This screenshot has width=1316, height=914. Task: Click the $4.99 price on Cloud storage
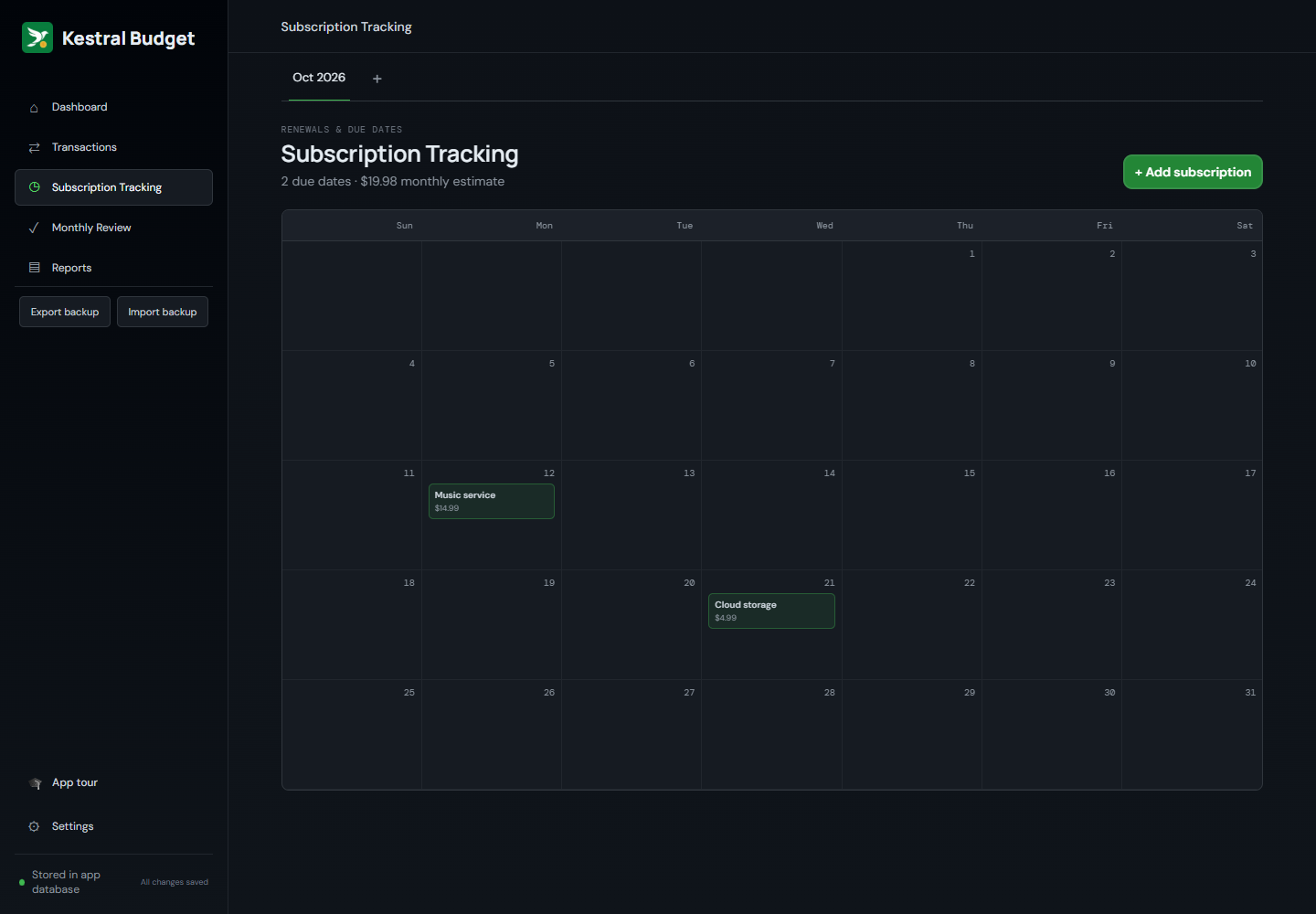(726, 618)
